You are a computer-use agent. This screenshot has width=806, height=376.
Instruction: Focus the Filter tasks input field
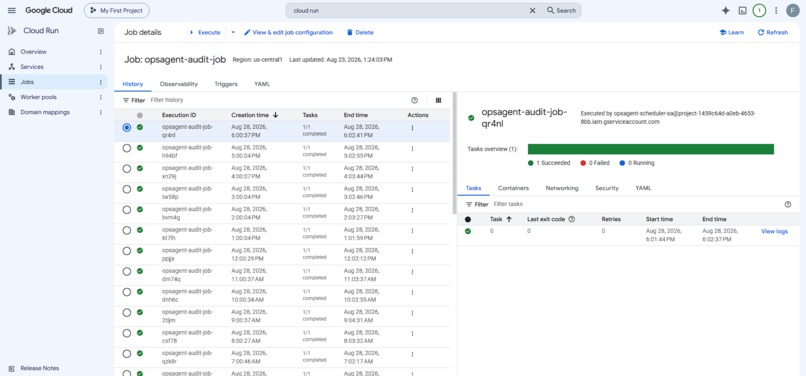pos(636,204)
